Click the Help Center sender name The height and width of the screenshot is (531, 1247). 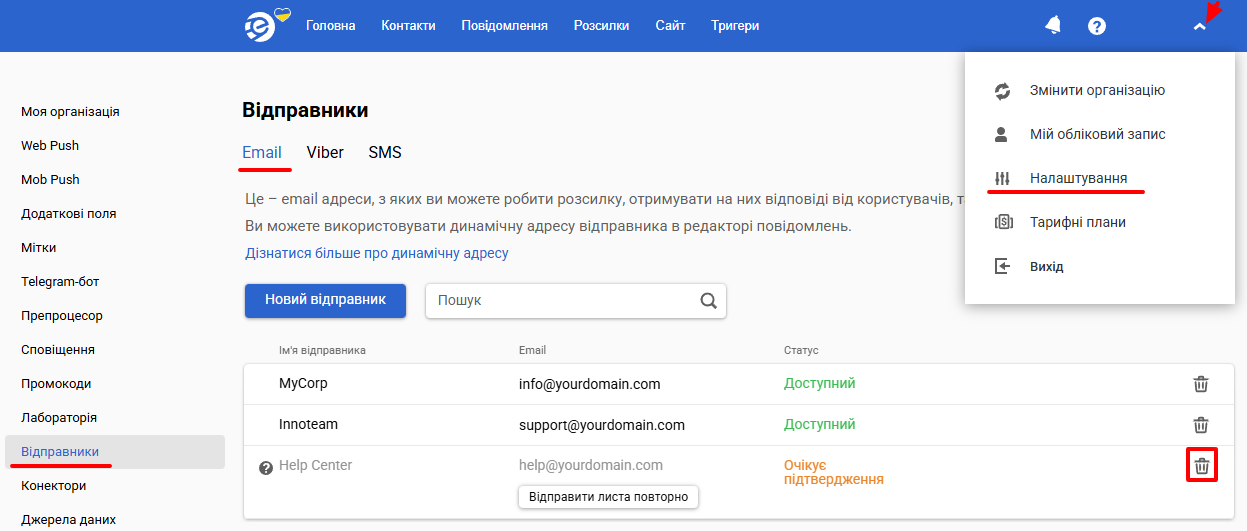pyautogui.click(x=315, y=466)
